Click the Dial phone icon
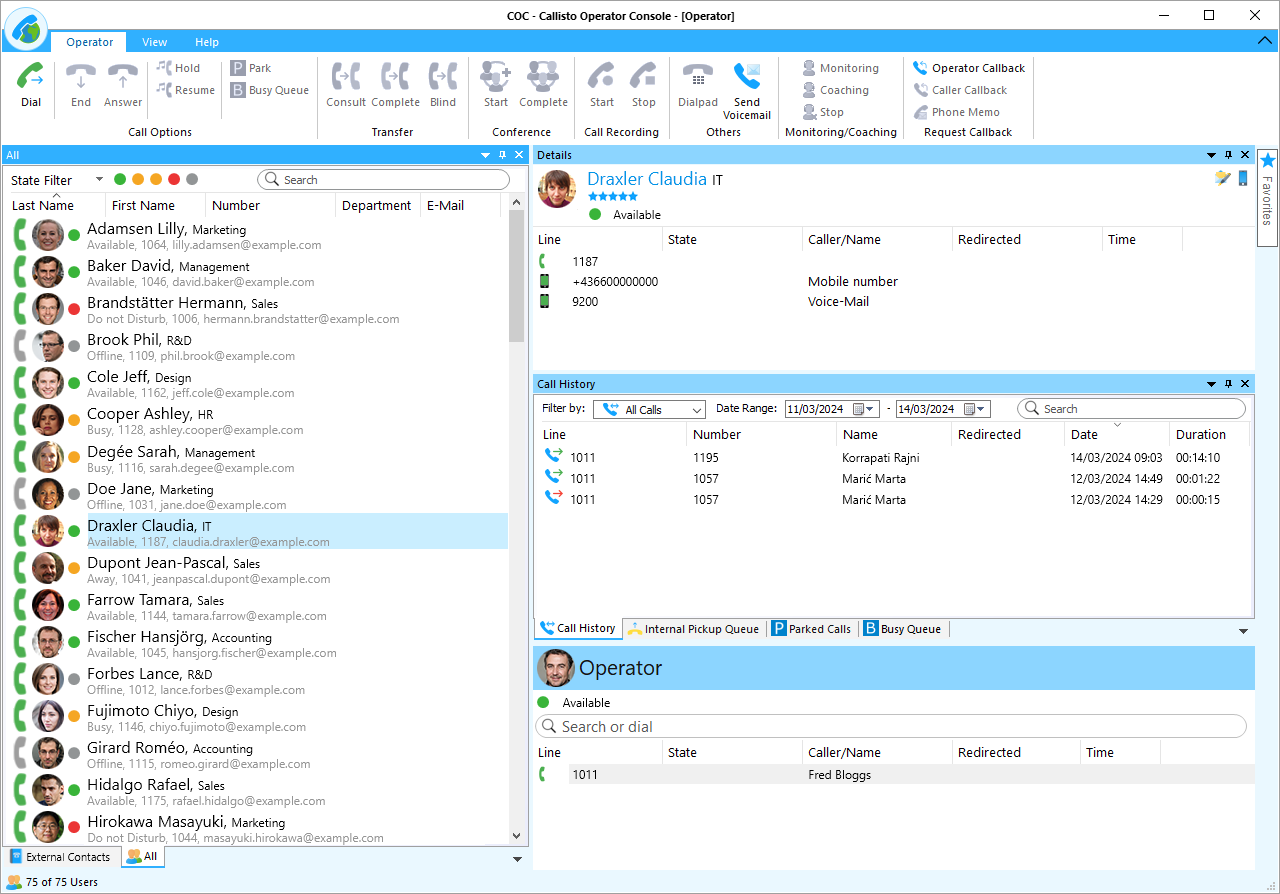Screen dimensions: 1280x894 [31, 76]
